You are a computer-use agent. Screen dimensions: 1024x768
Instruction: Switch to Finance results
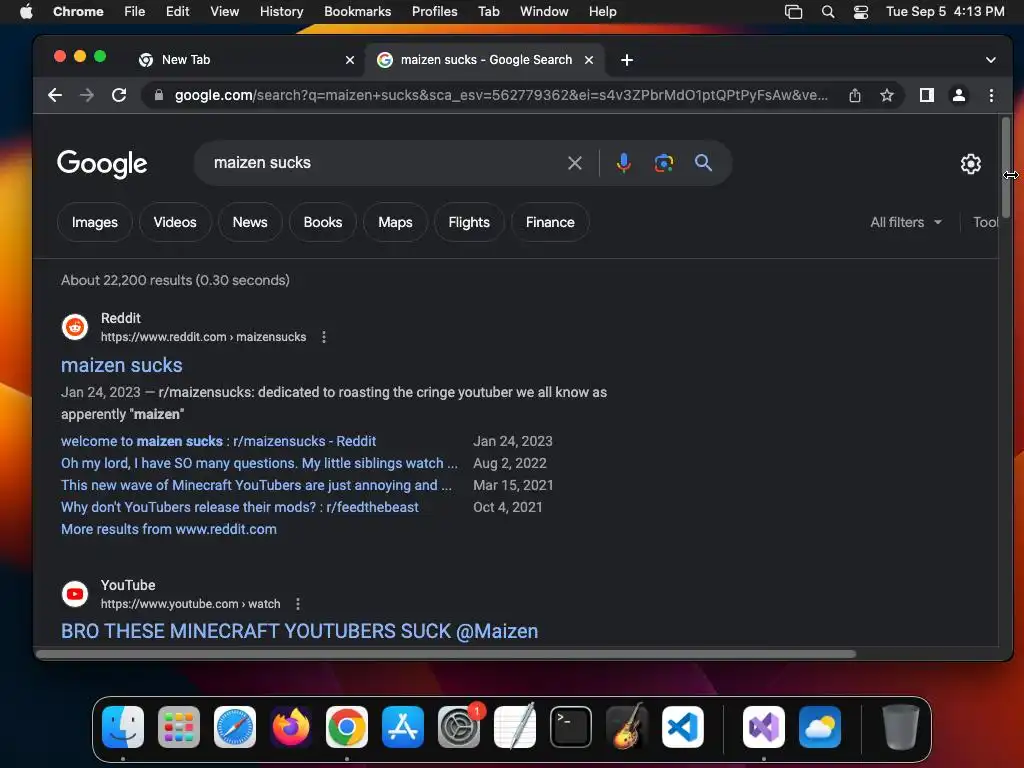click(551, 222)
